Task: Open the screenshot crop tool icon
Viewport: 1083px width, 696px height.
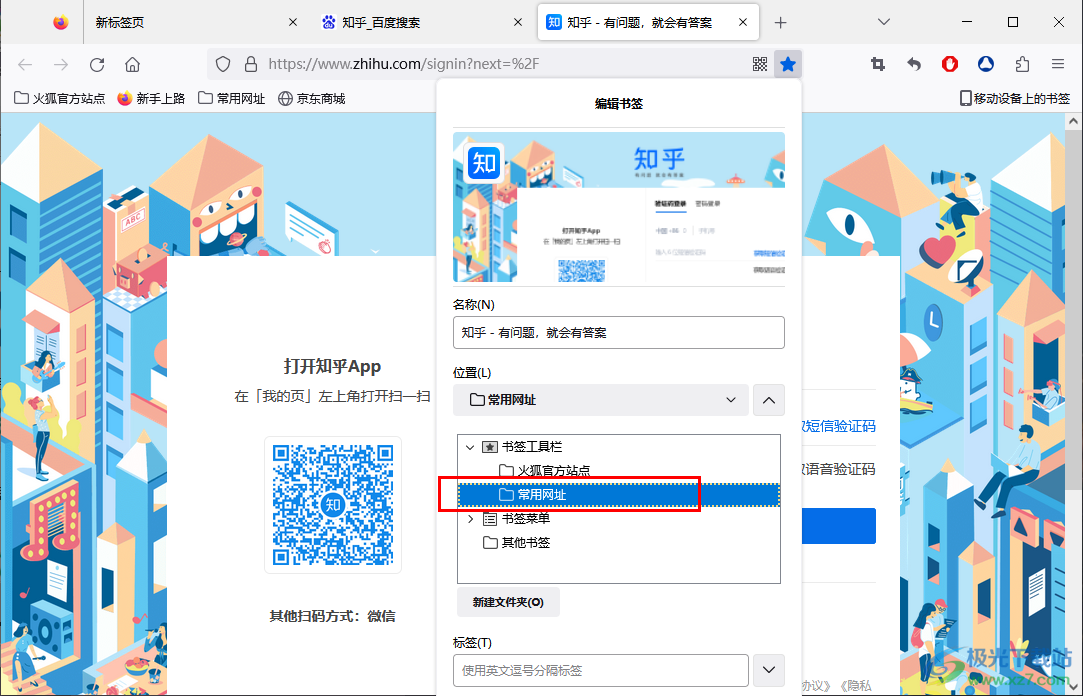Action: 878,64
